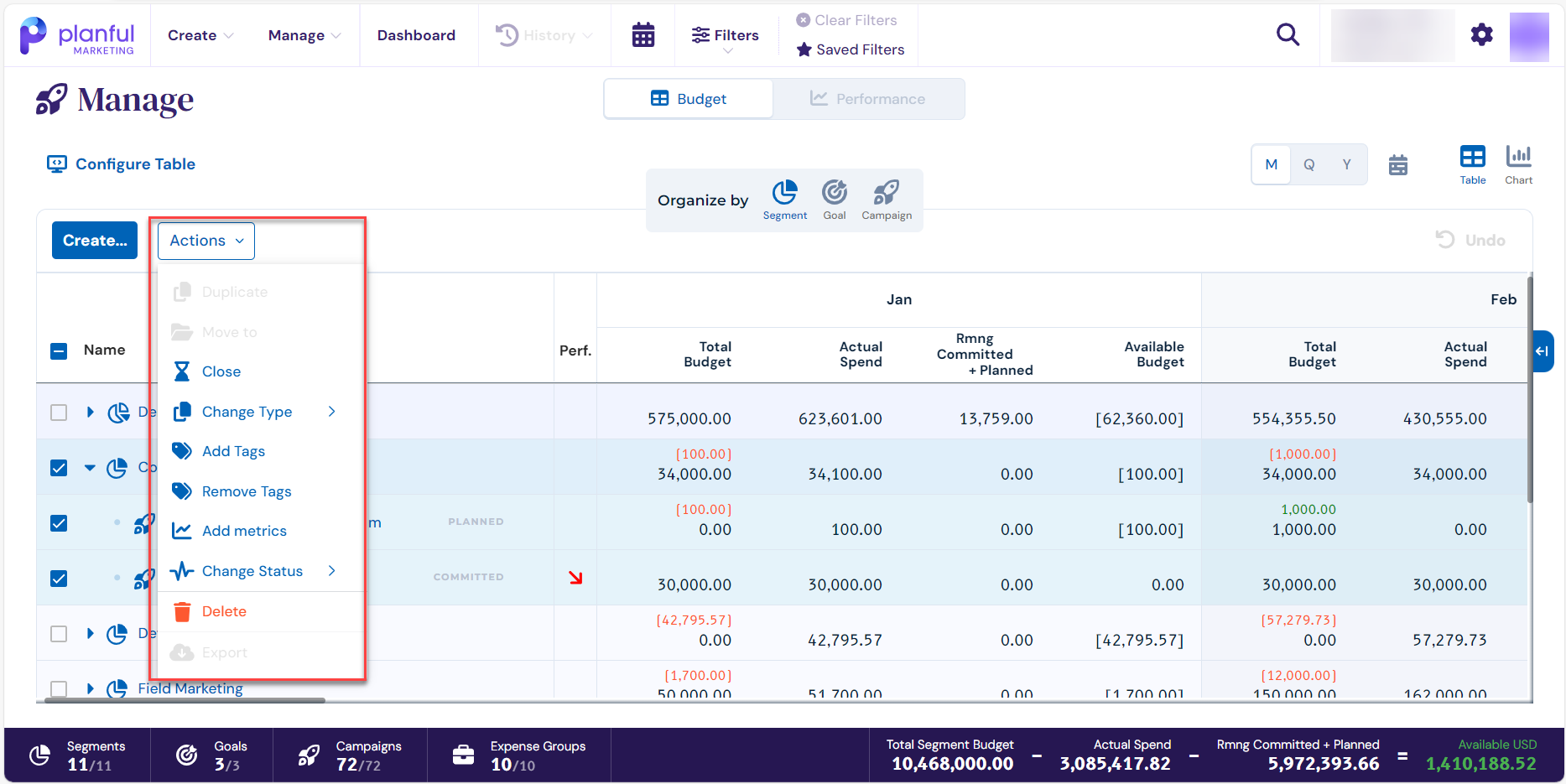The width and height of the screenshot is (1566, 784).
Task: Check the Field Marketing row checkbox
Action: pyautogui.click(x=59, y=689)
